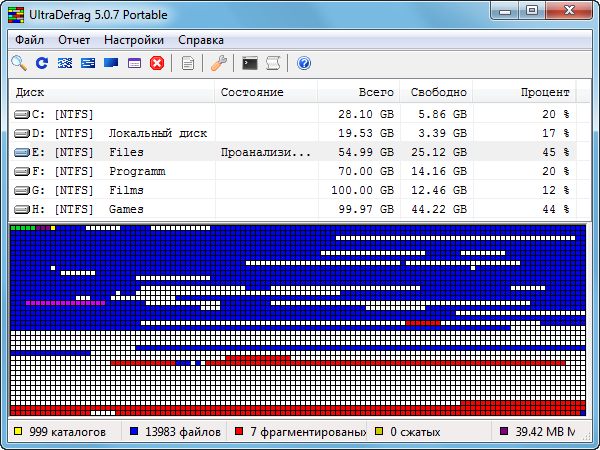Open the Файл menu
The image size is (600, 450).
coord(29,40)
